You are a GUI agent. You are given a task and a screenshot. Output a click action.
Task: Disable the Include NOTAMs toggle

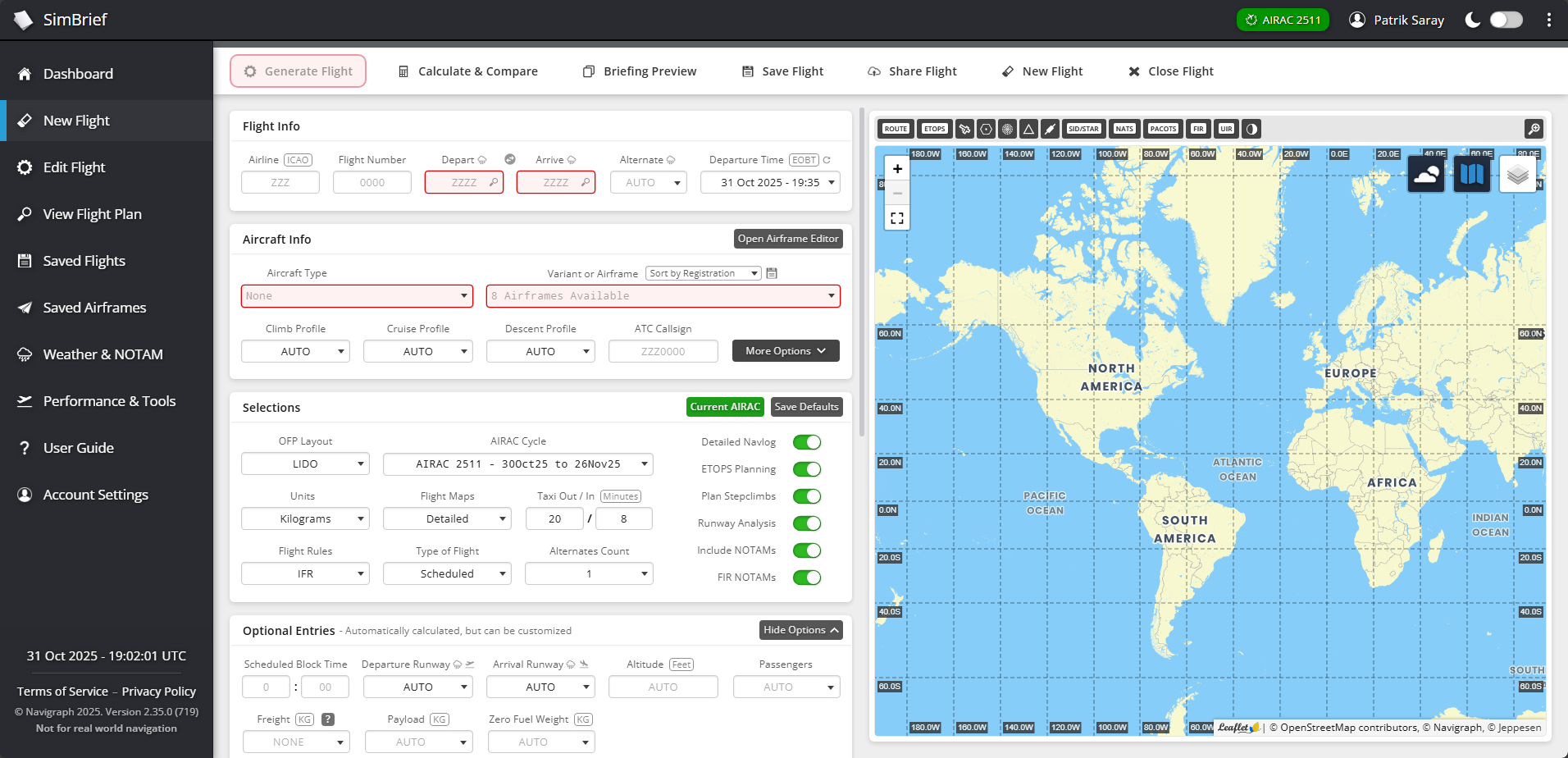coord(807,550)
